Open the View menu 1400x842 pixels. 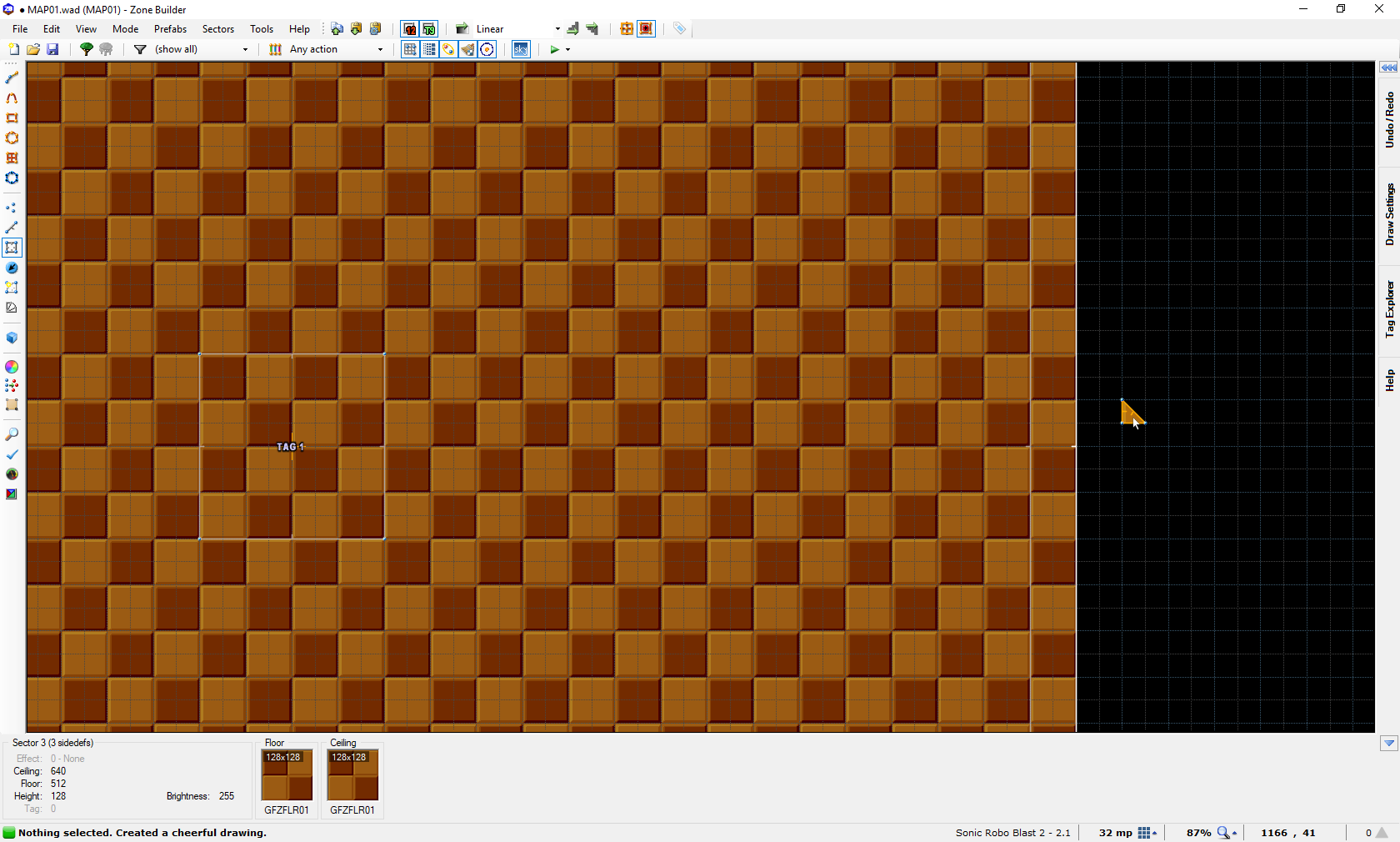click(x=86, y=28)
